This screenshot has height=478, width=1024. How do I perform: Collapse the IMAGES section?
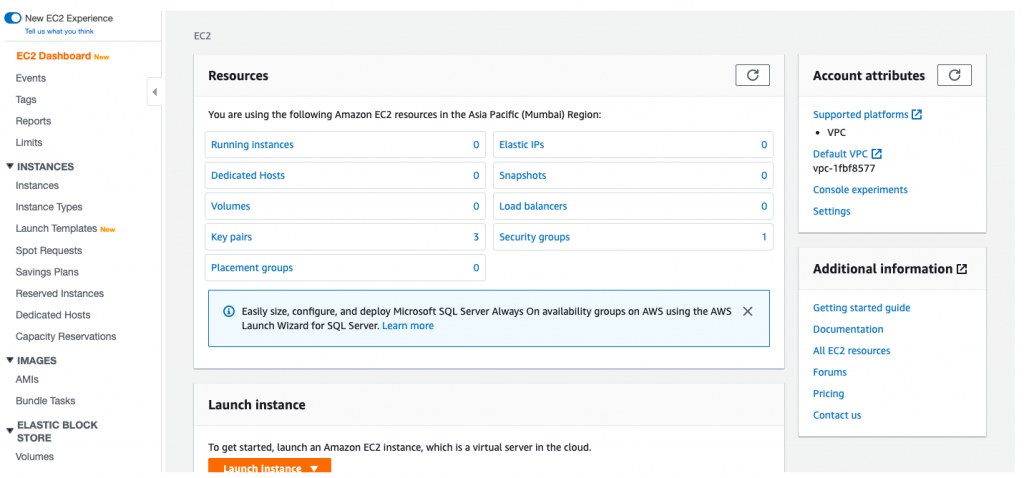(10, 360)
